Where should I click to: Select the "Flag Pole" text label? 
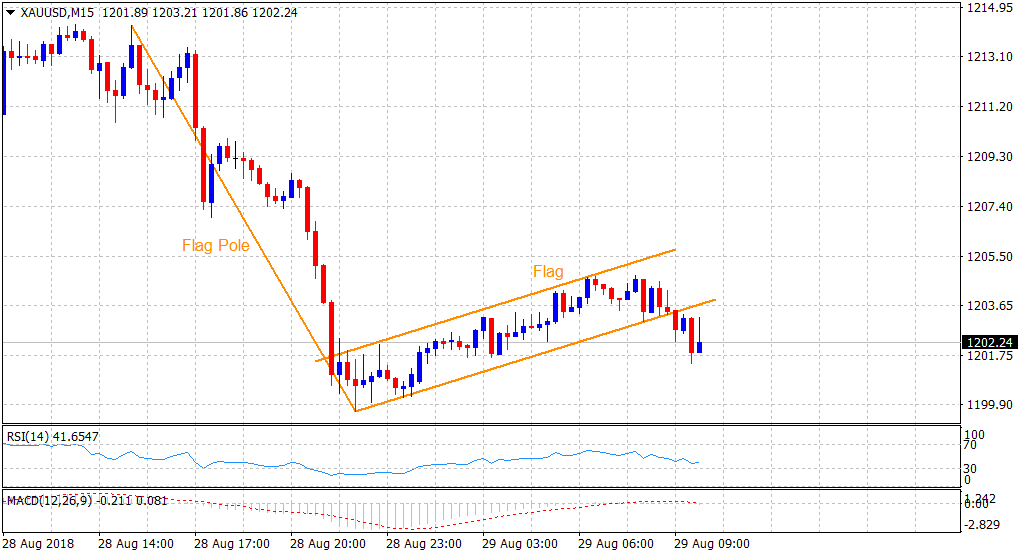coord(215,245)
